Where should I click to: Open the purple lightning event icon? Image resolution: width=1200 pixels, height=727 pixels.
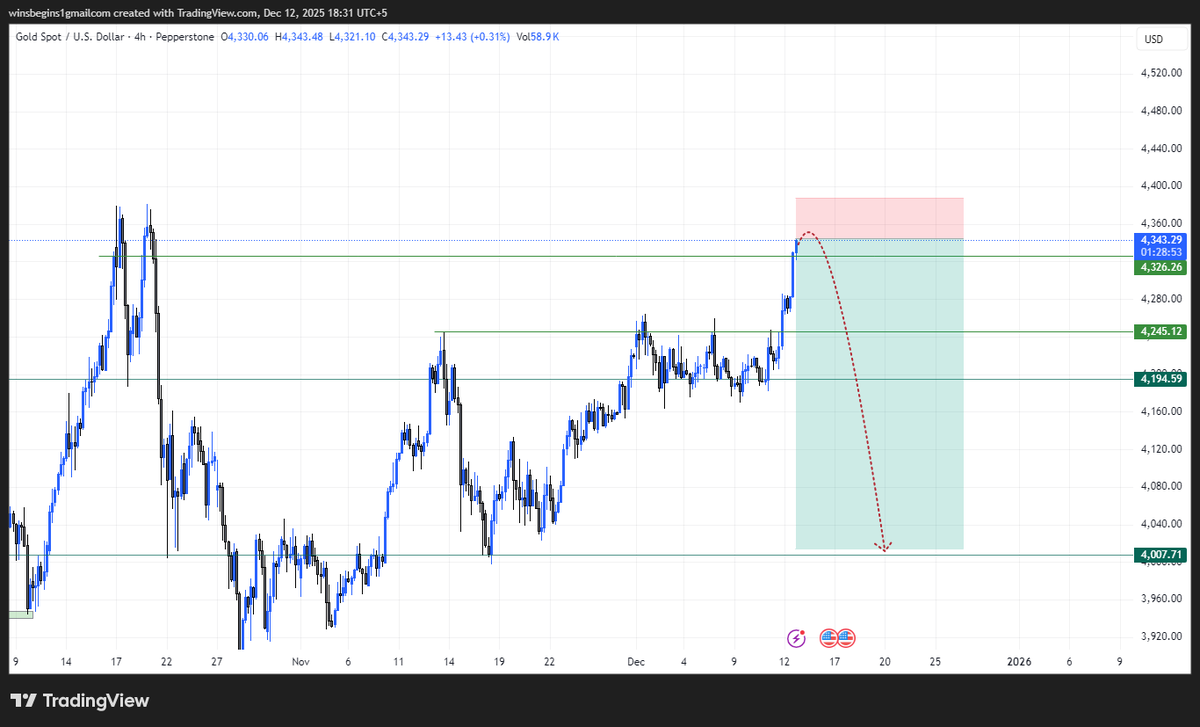click(x=797, y=637)
